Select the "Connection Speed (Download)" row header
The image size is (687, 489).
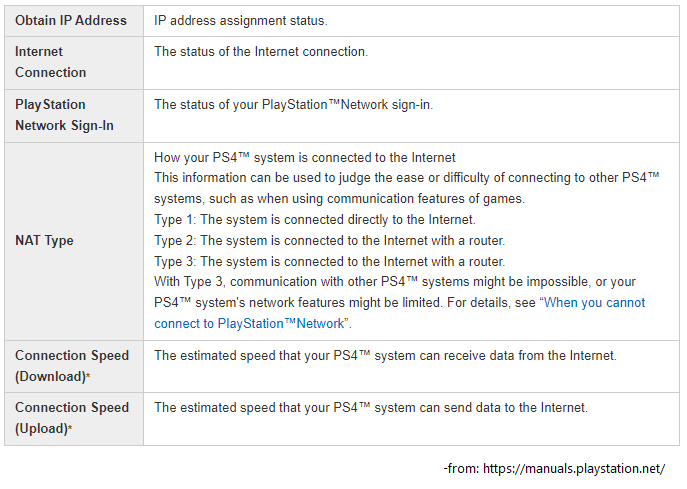click(72, 366)
